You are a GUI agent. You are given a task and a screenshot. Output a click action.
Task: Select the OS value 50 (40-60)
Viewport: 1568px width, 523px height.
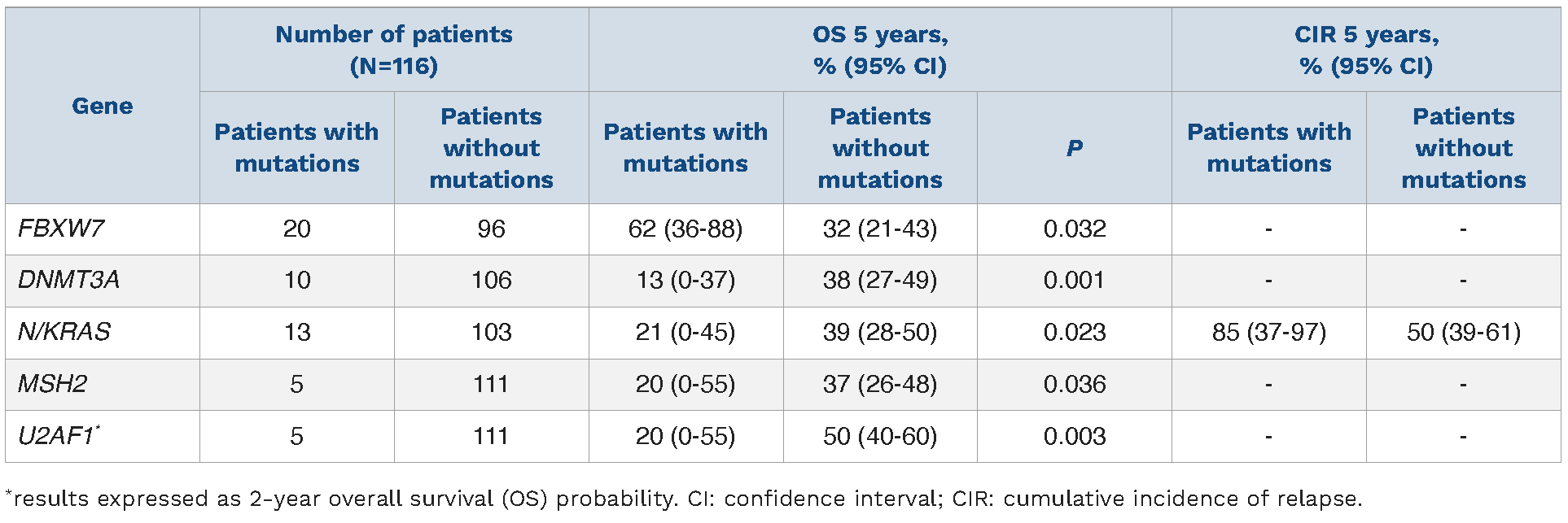point(879,436)
